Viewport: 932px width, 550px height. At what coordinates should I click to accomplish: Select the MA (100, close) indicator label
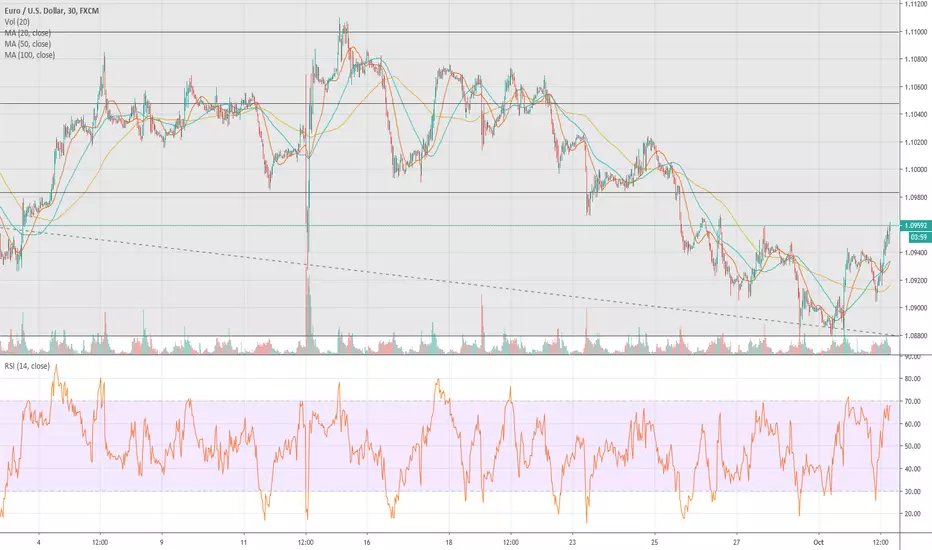click(30, 55)
